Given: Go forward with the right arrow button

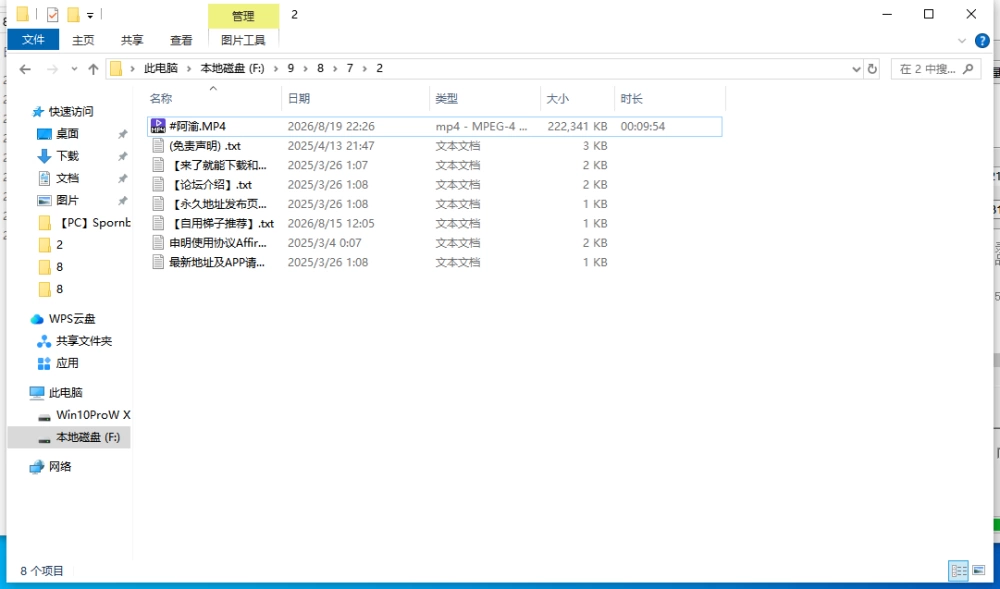Looking at the screenshot, I should coord(52,69).
